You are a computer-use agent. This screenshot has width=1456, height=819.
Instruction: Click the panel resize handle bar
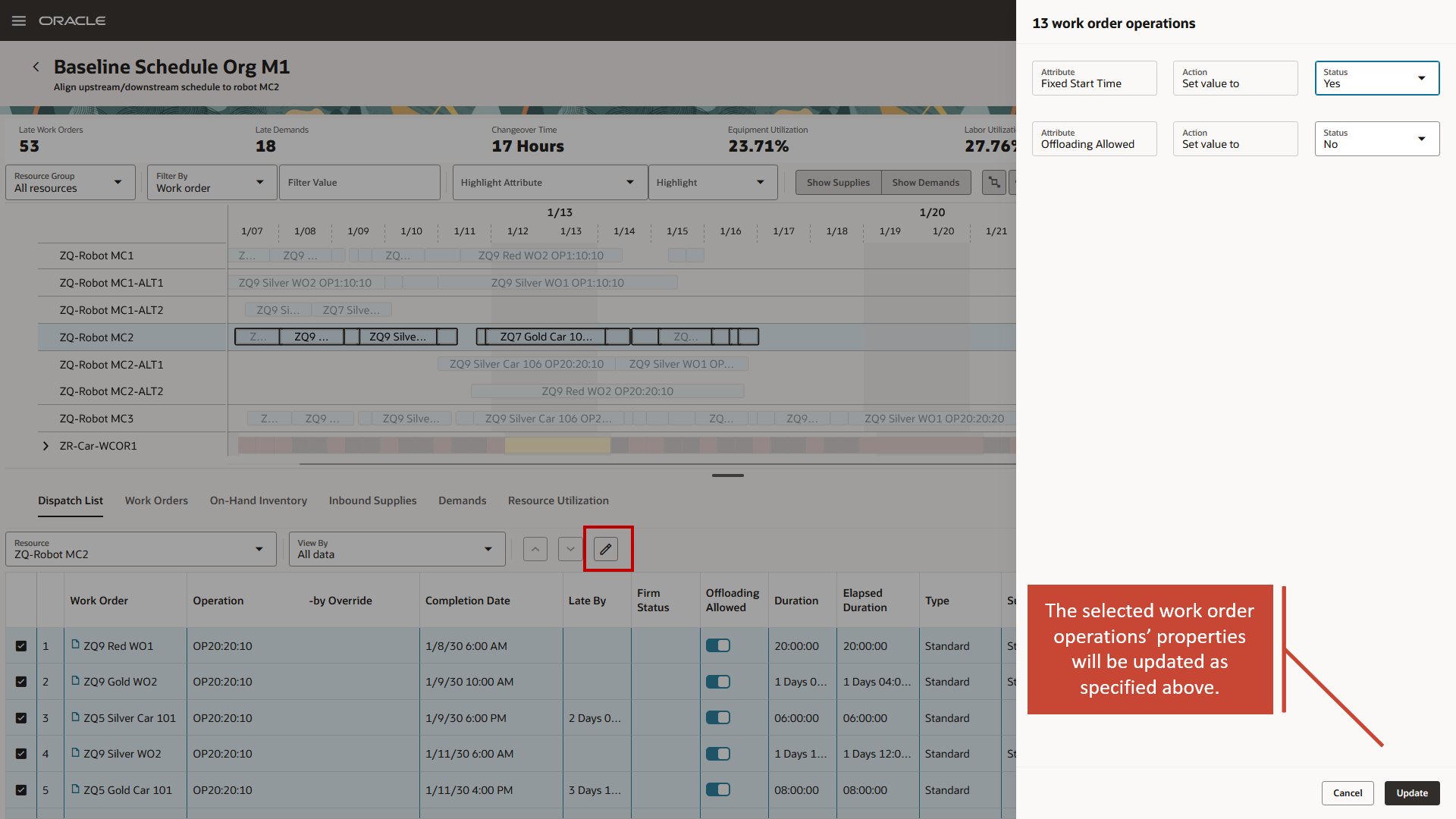tap(727, 475)
